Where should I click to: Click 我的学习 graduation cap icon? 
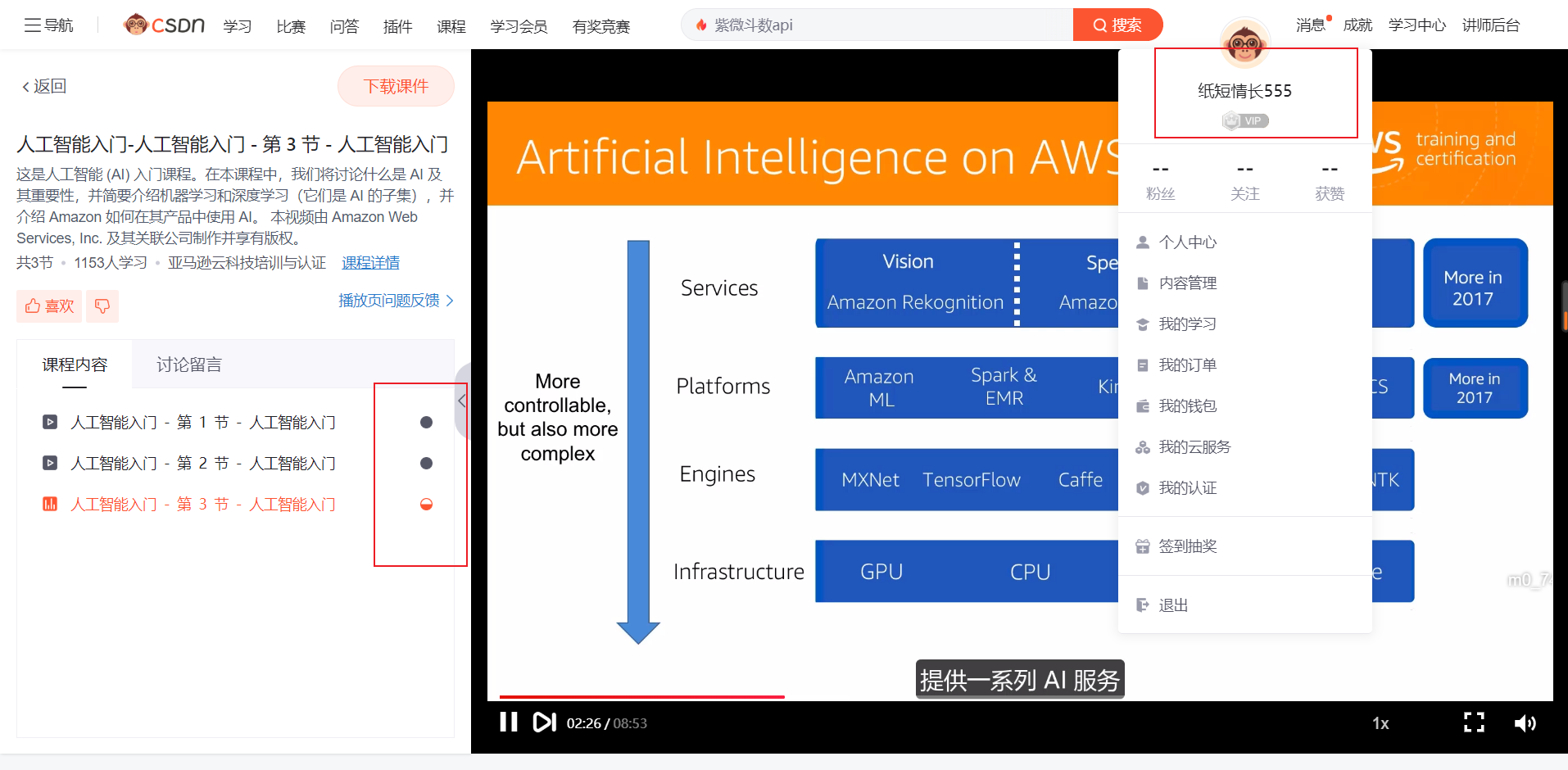point(1143,324)
